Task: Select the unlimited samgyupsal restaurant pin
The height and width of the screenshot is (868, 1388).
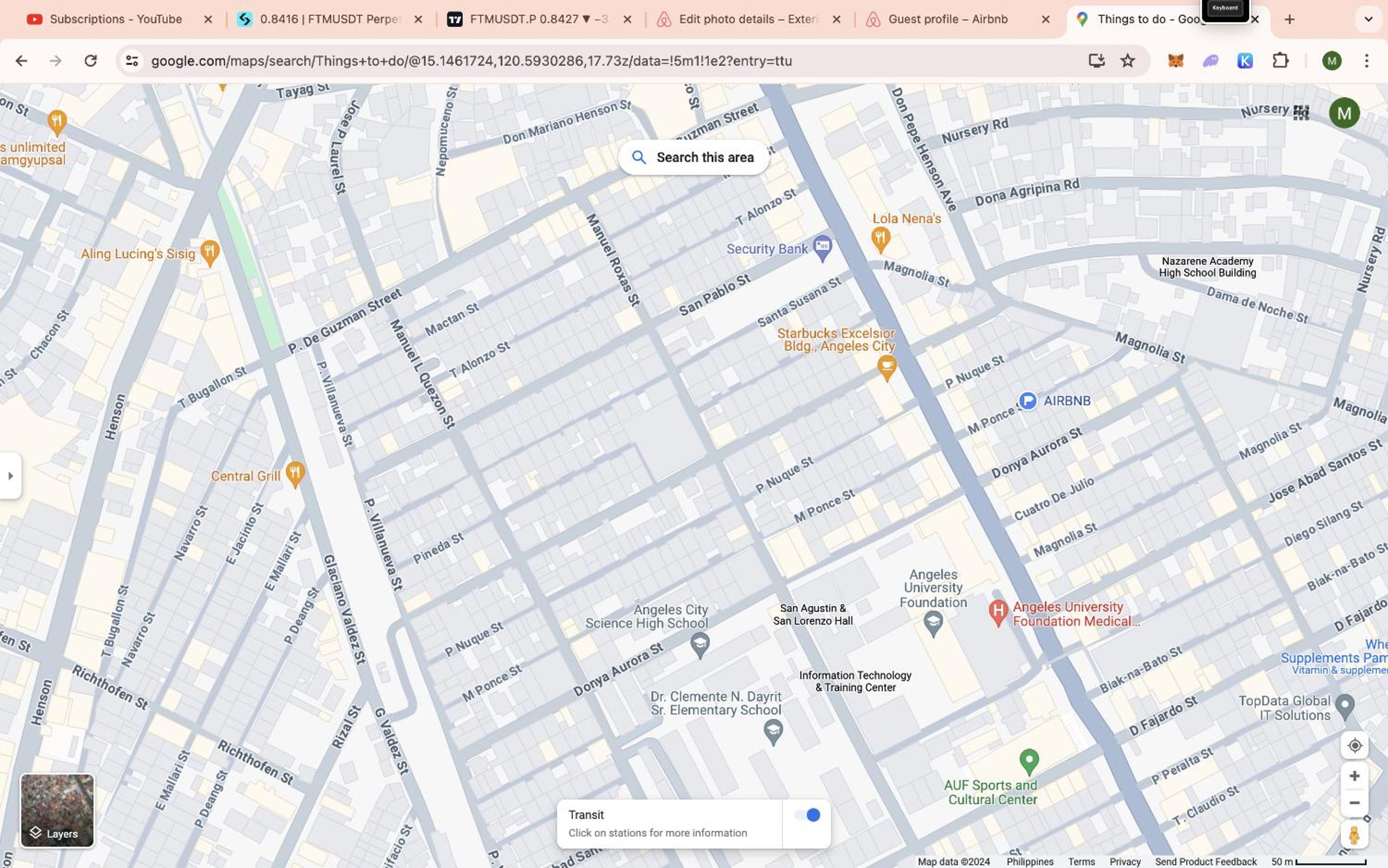Action: click(56, 122)
